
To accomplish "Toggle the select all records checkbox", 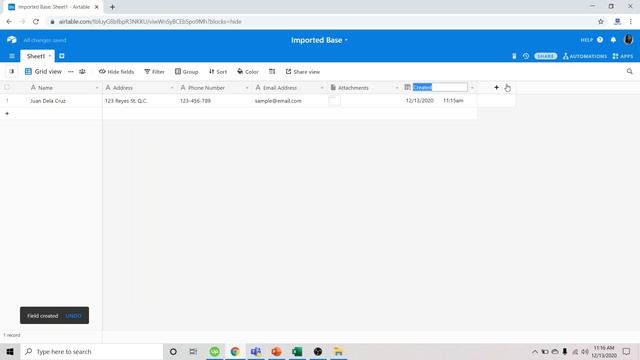I will pyautogui.click(x=7, y=87).
